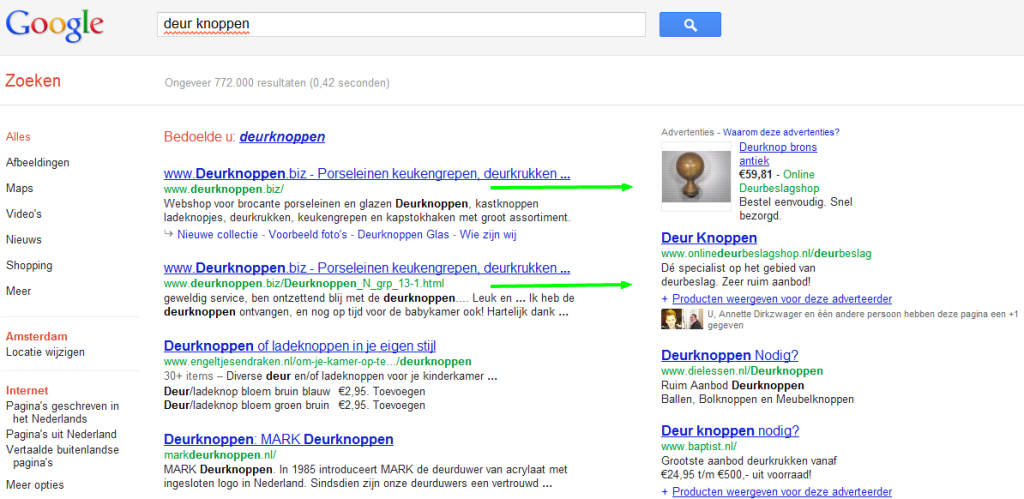Open the Nieuwe collectie sitelink
Image resolution: width=1024 pixels, height=499 pixels.
tap(217, 234)
